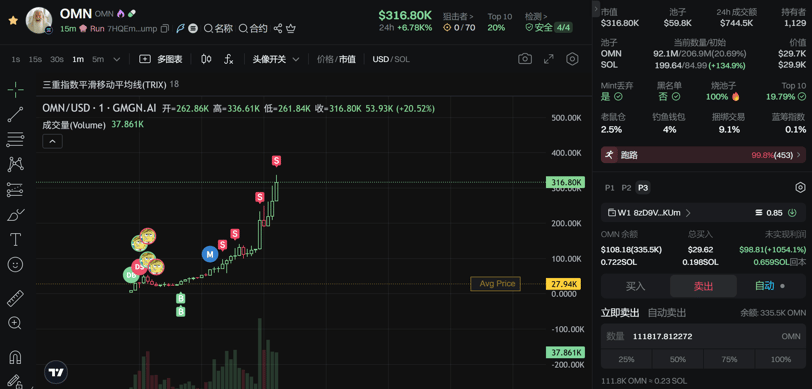Expand wallet W1 8zD9V...KUm selector
812x389 pixels.
coord(648,212)
